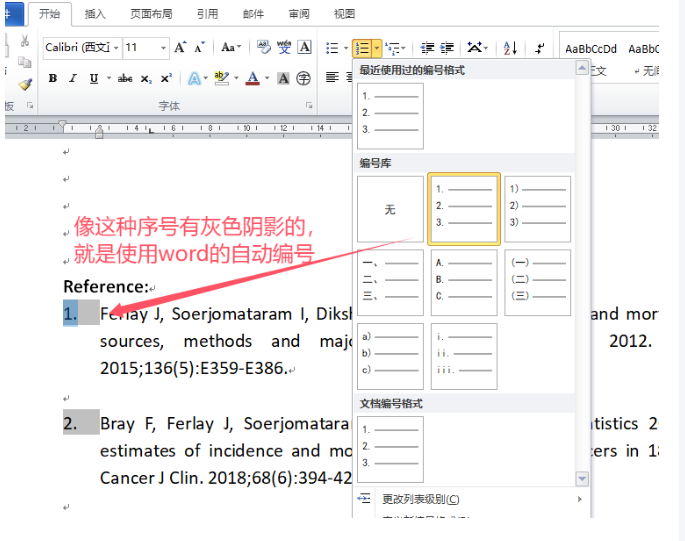Open the Enclose Characters tool
This screenshot has height=541, width=685.
[303, 79]
